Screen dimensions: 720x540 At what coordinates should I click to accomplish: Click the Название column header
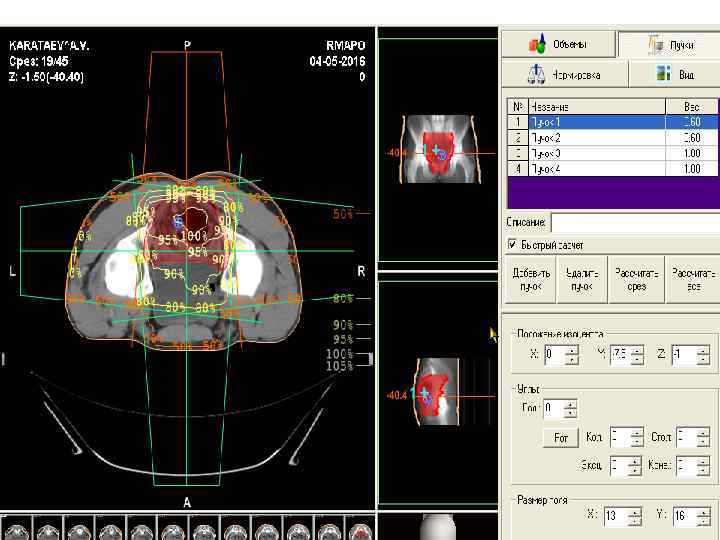(x=597, y=107)
